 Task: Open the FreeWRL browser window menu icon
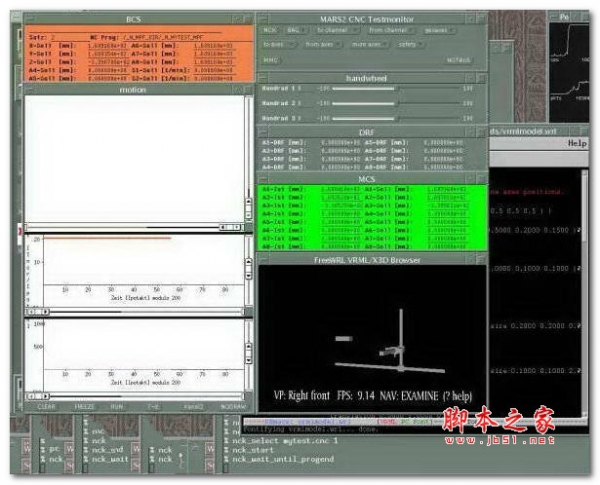tap(263, 260)
